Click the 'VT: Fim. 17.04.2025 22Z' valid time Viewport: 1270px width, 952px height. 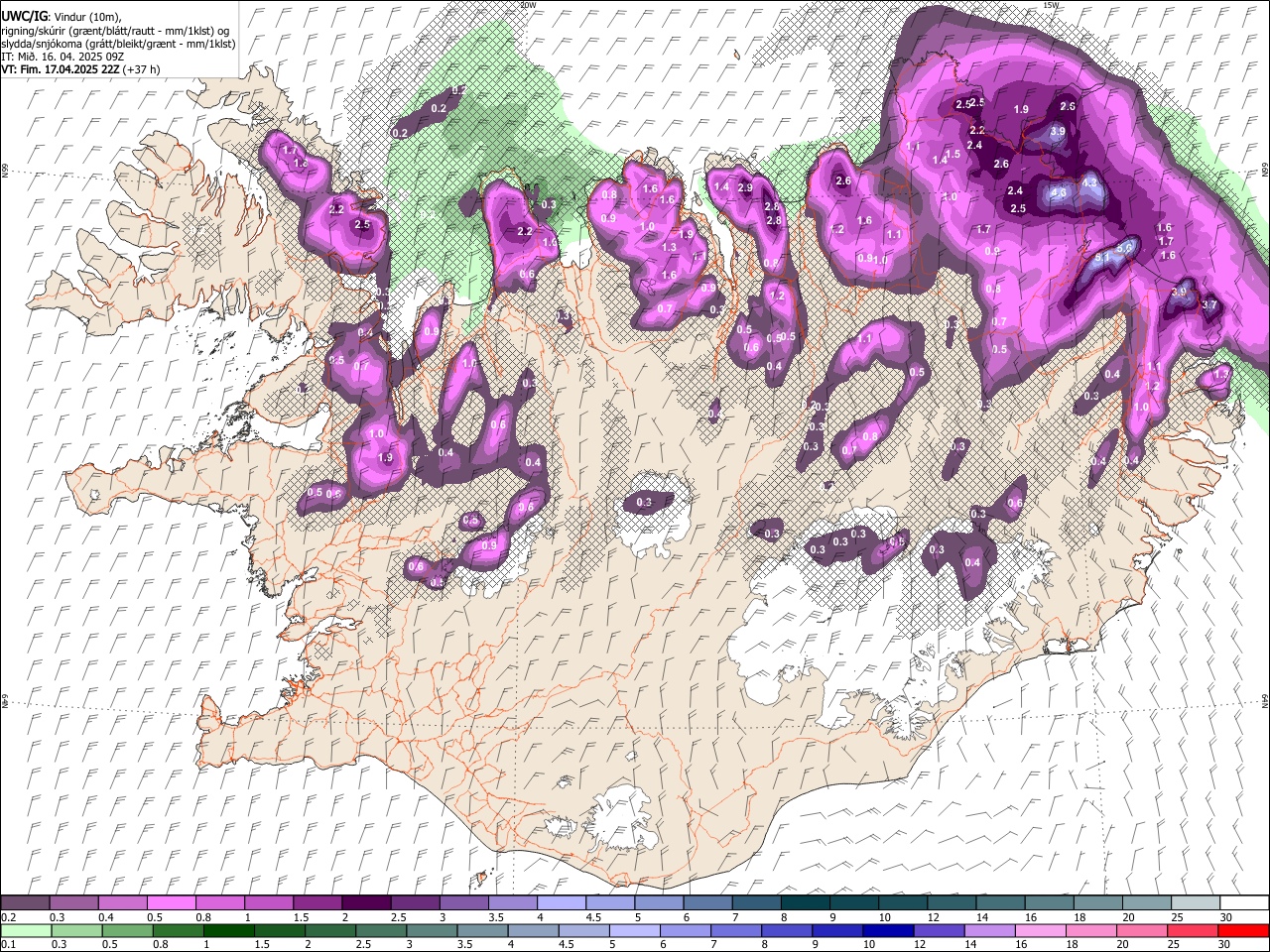coord(60,69)
